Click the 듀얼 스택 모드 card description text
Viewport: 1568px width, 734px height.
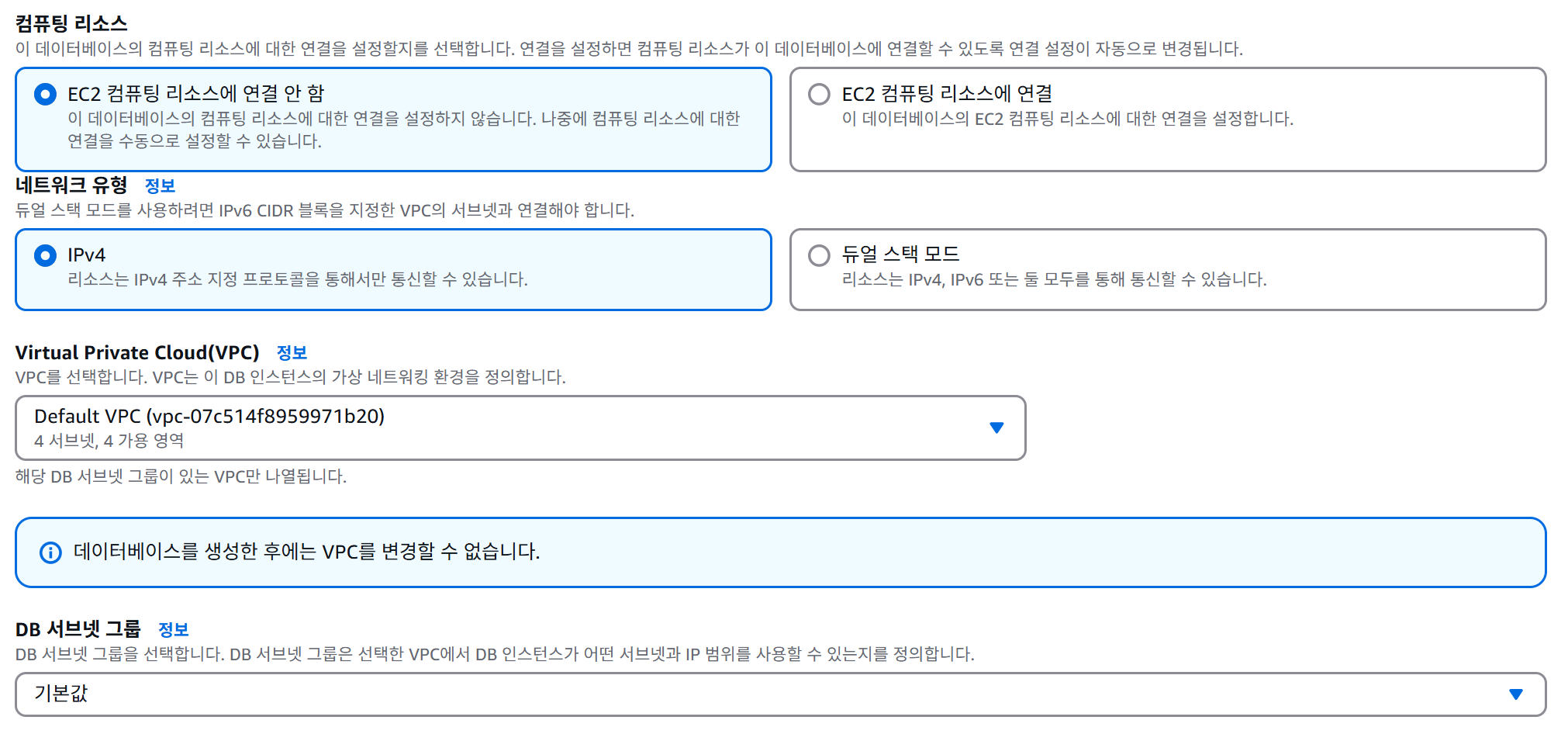click(x=1054, y=279)
